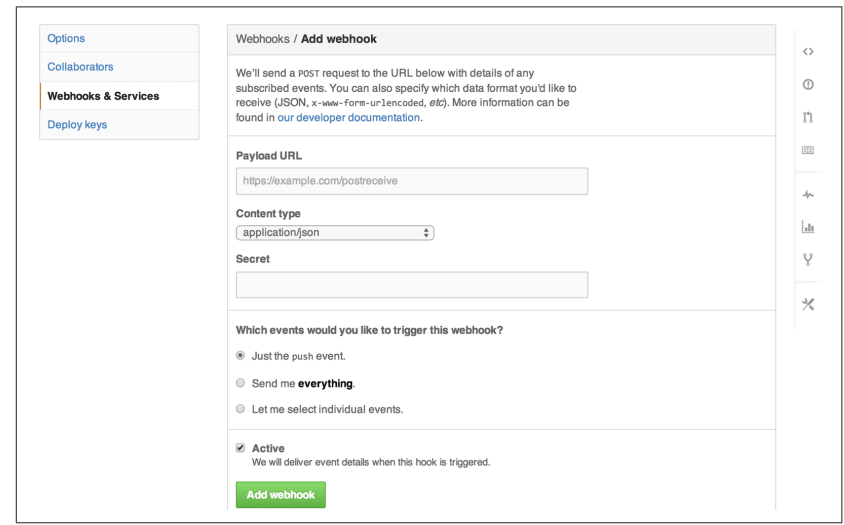
Task: Open Collaborators settings page
Action: coord(80,67)
